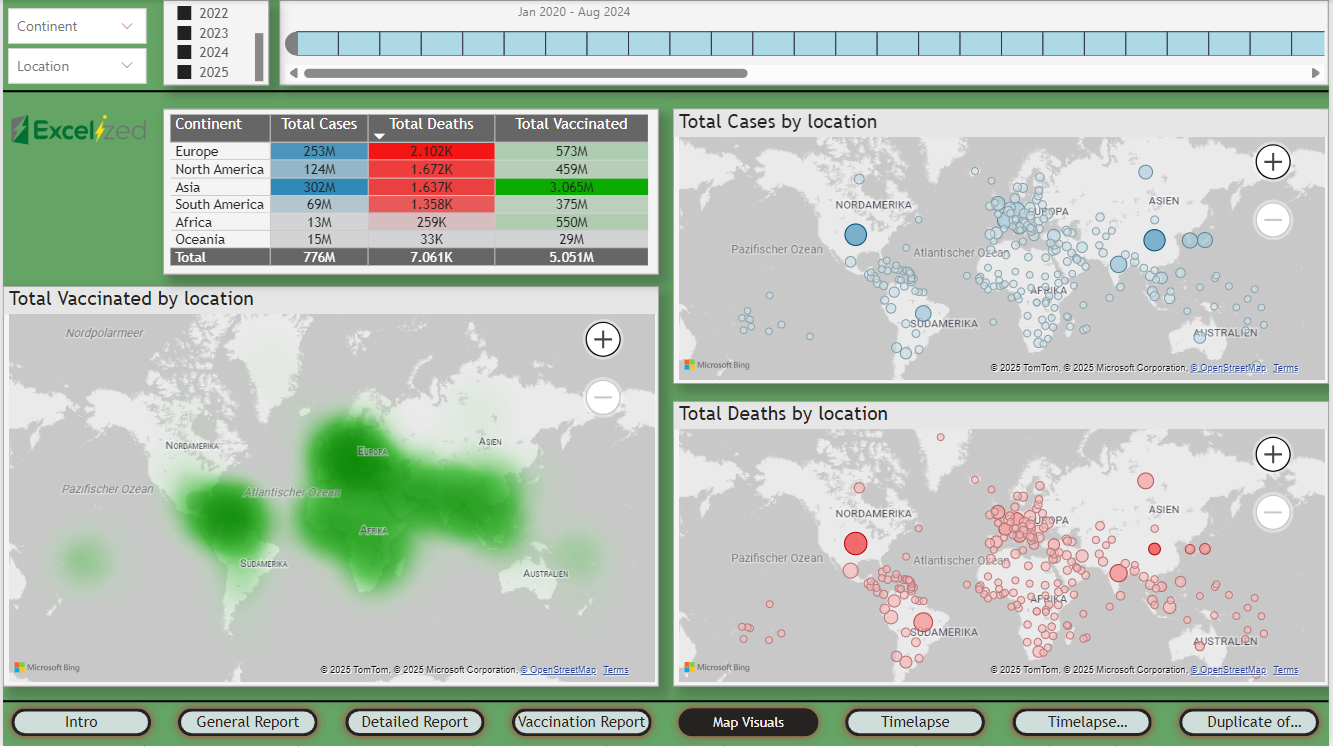1333x747 pixels.
Task: Sort table by Continent column header
Action: (x=218, y=127)
